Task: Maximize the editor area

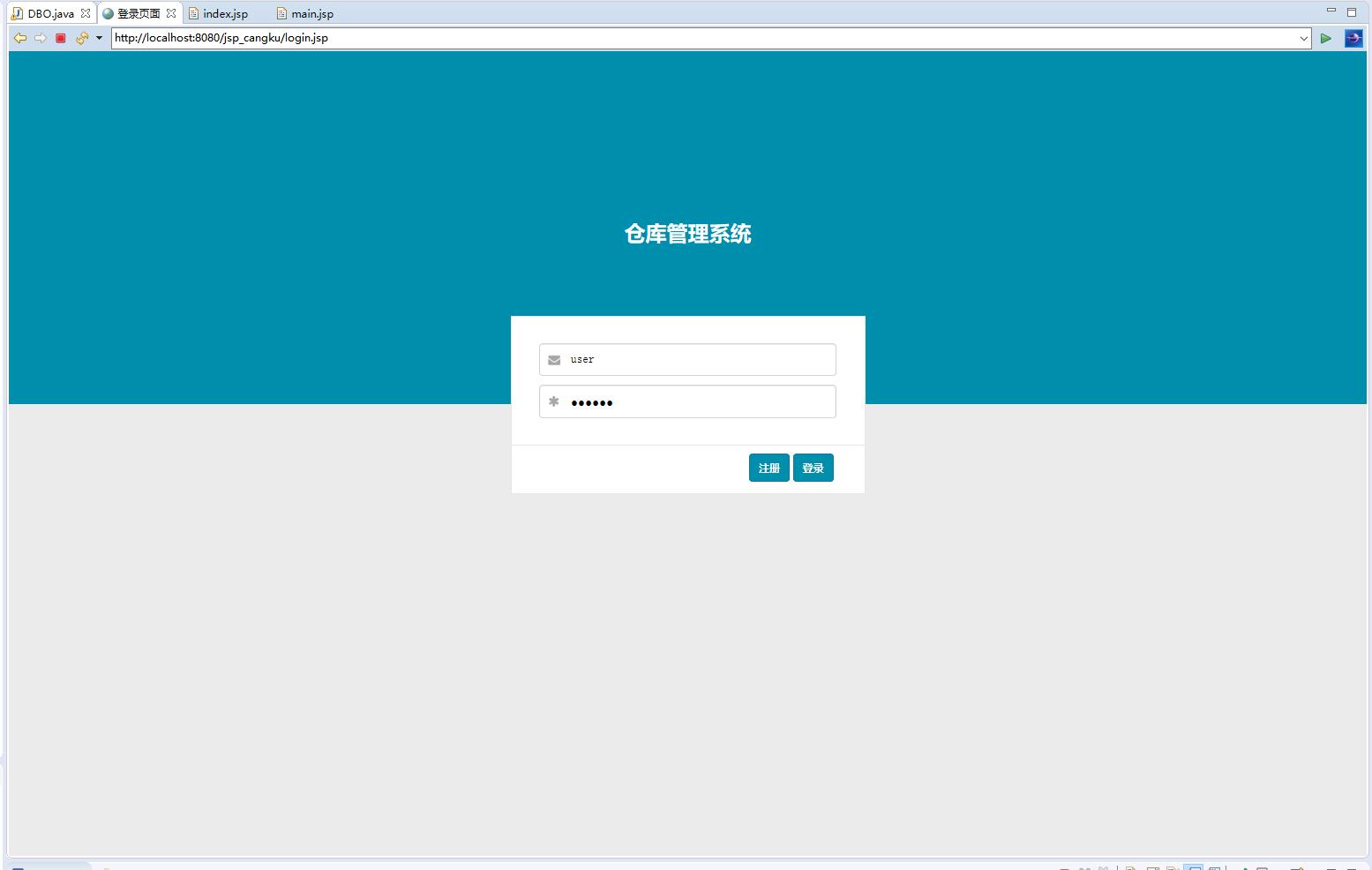Action: coord(1352,11)
